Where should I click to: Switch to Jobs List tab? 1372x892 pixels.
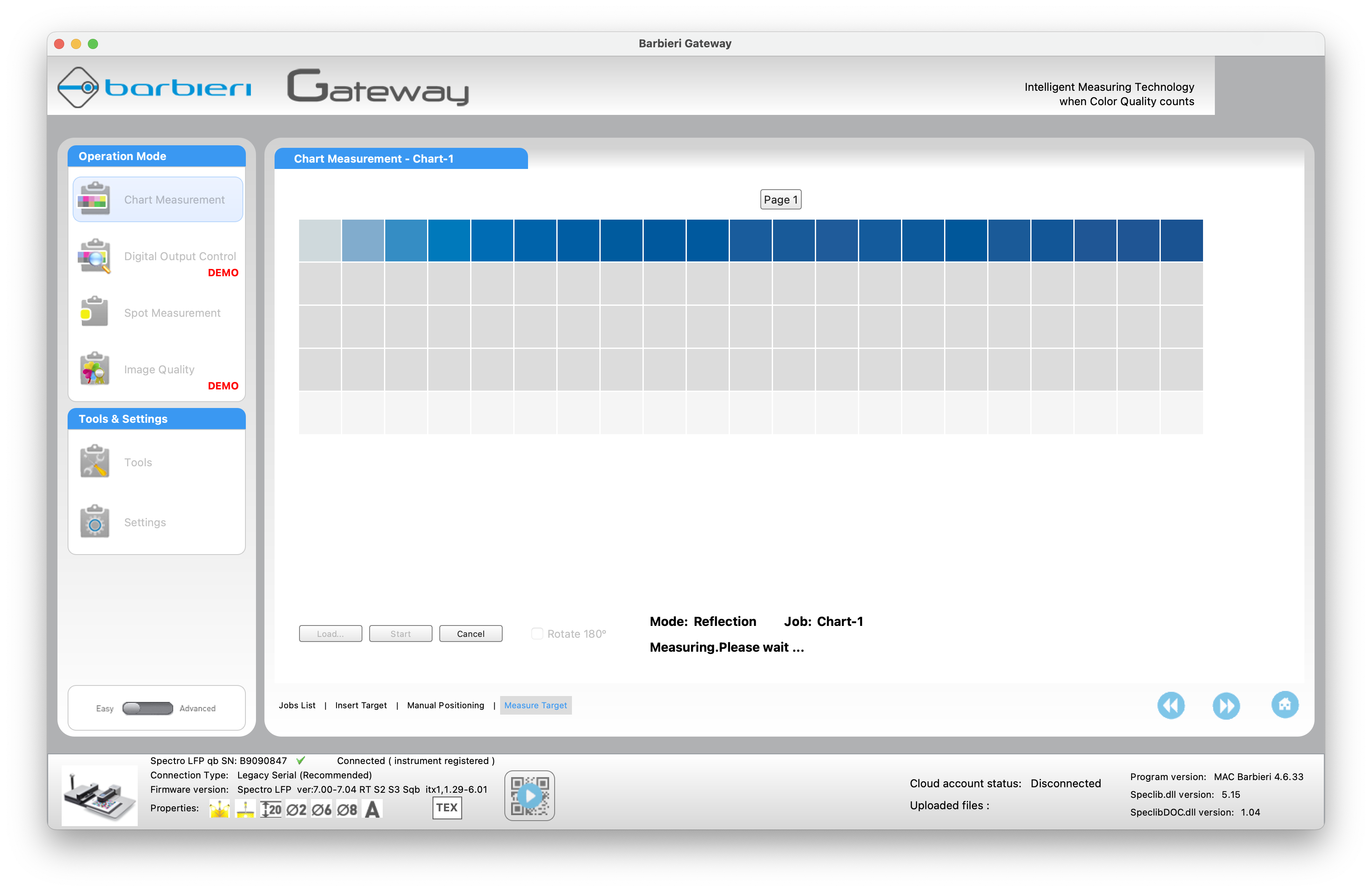pyautogui.click(x=297, y=705)
